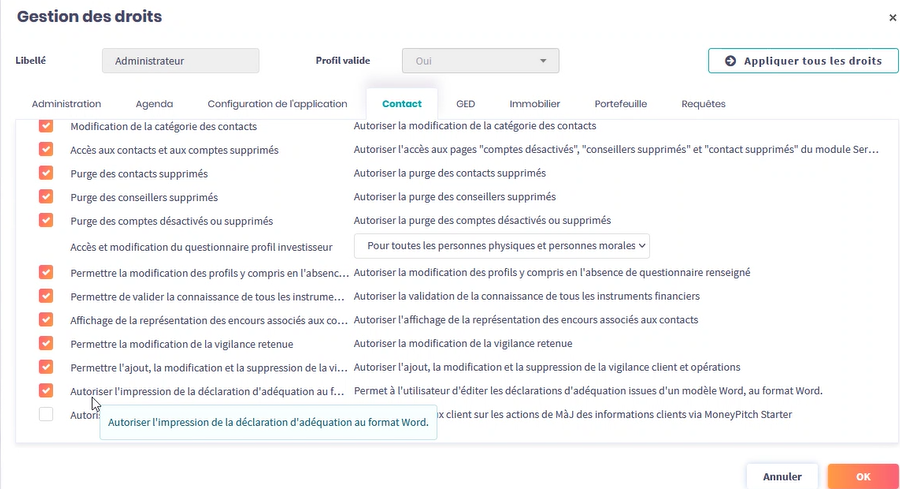
Task: Enable the unchecked last row checkbox
Action: (46, 414)
